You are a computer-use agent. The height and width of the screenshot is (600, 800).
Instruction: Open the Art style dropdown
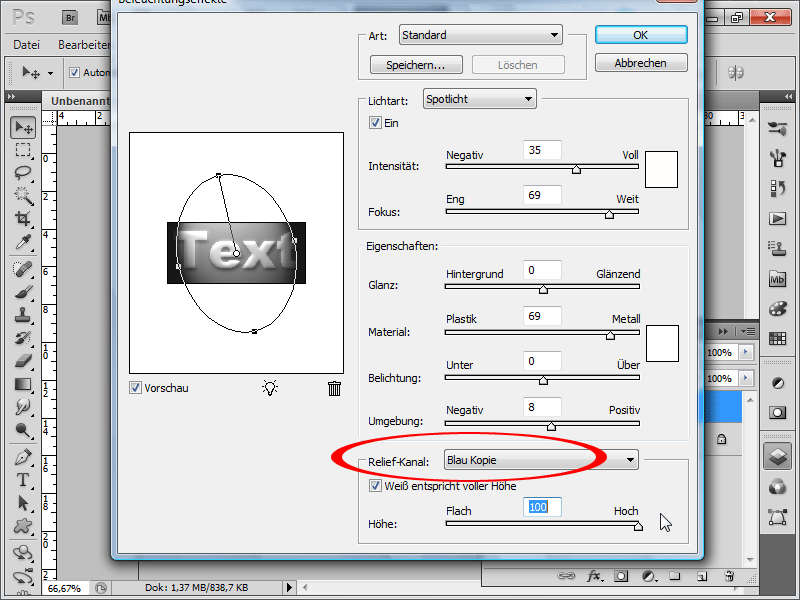[x=481, y=35]
